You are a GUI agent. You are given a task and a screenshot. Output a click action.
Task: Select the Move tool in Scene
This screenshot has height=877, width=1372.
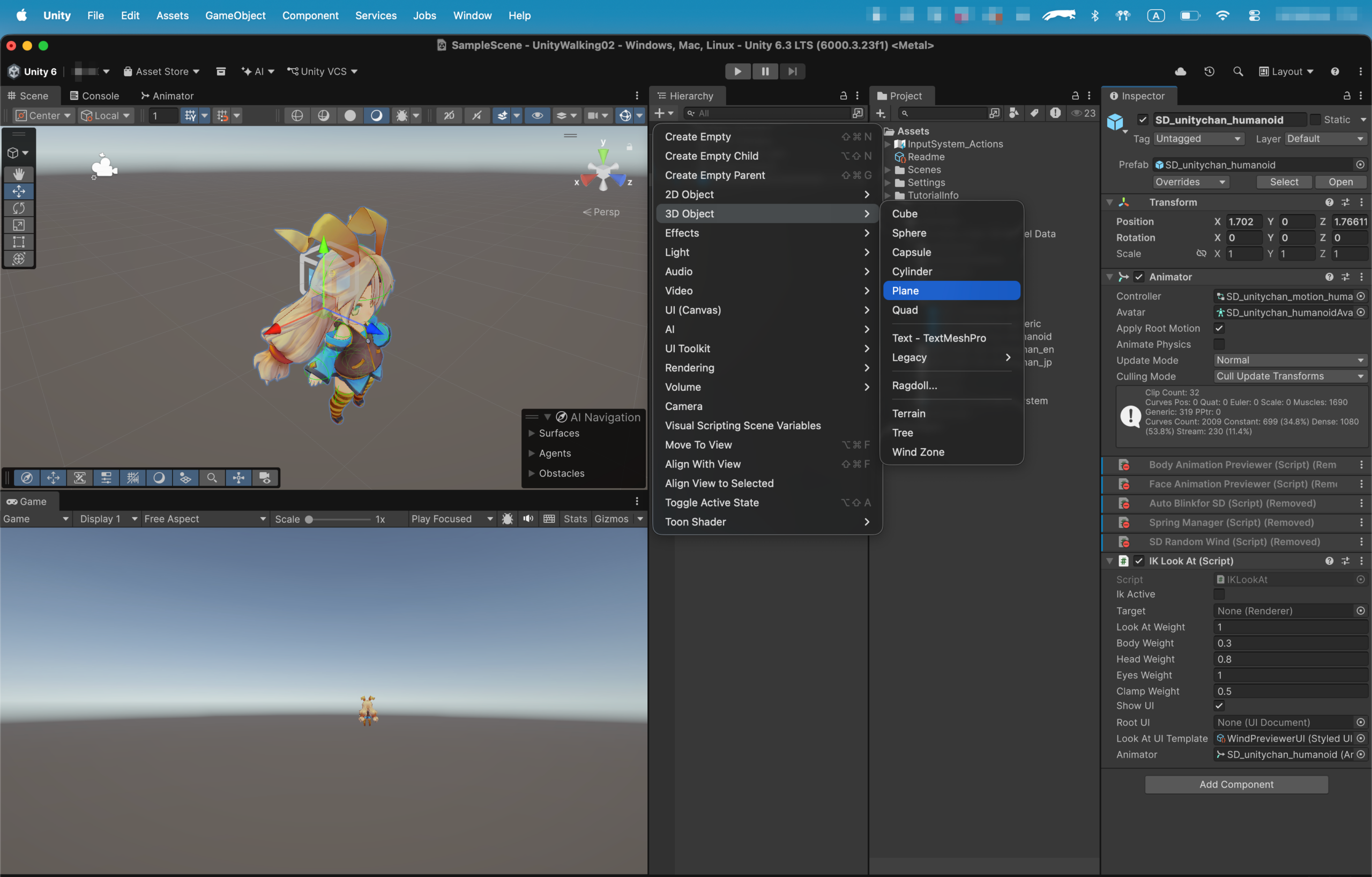click(x=19, y=191)
